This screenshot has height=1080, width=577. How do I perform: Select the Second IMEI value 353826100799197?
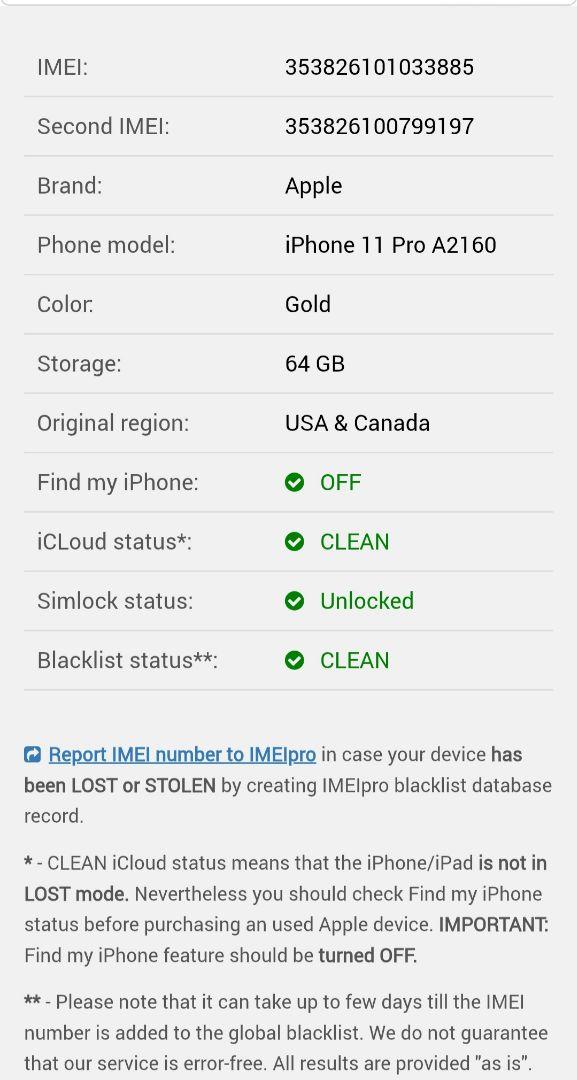tap(379, 127)
